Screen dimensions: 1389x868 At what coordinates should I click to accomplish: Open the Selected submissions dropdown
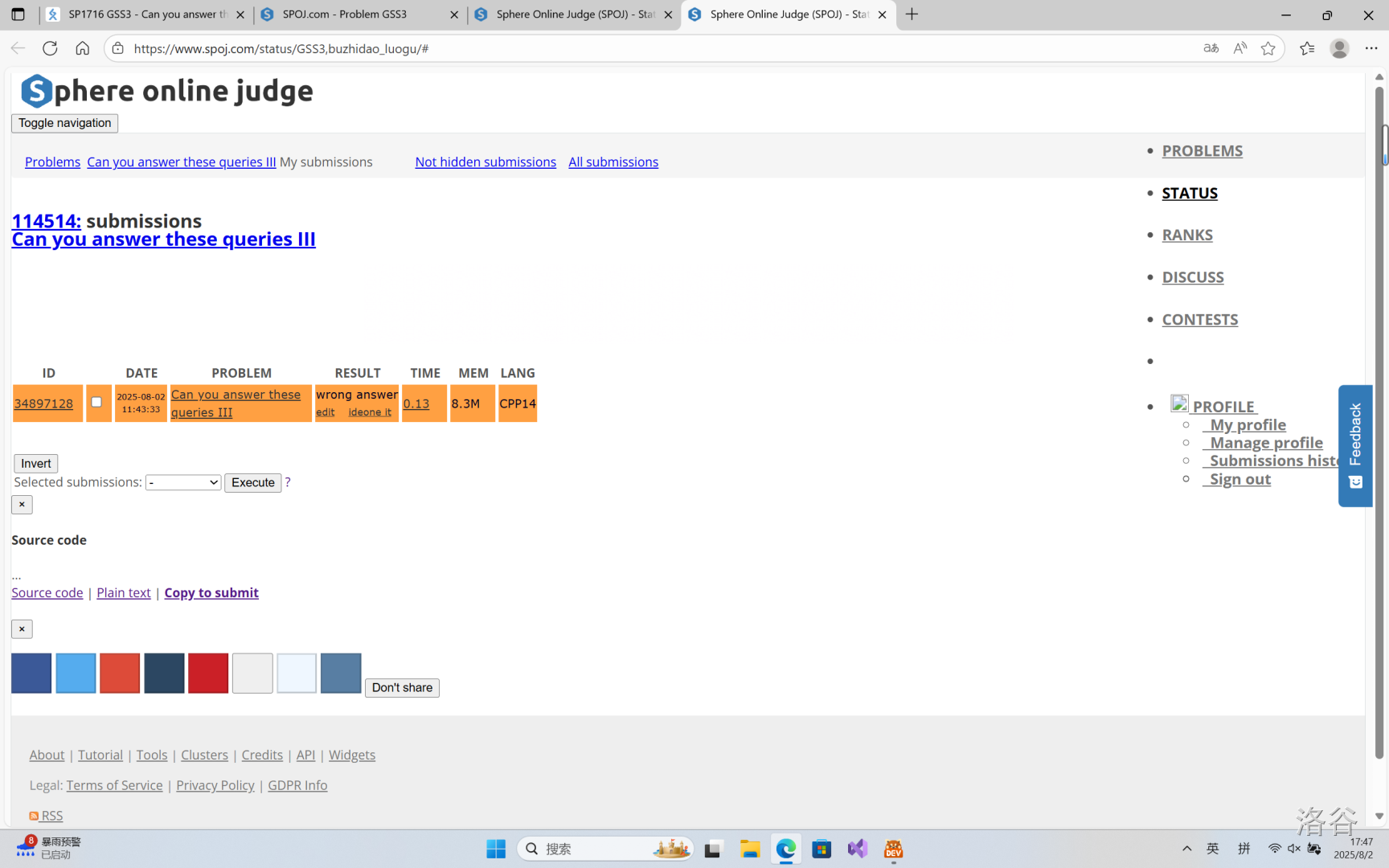point(183,482)
